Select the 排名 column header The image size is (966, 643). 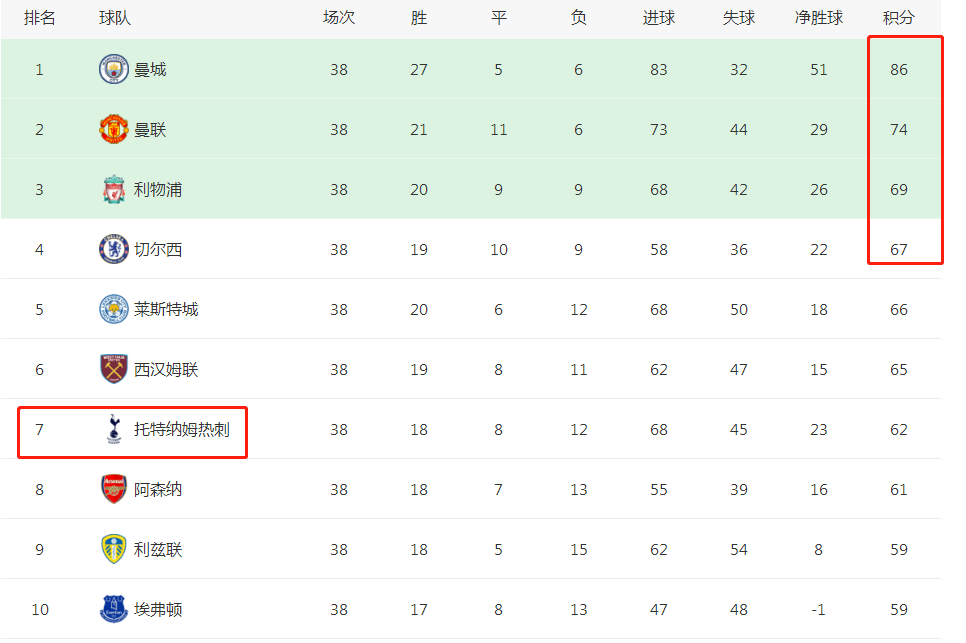pyautogui.click(x=39, y=18)
